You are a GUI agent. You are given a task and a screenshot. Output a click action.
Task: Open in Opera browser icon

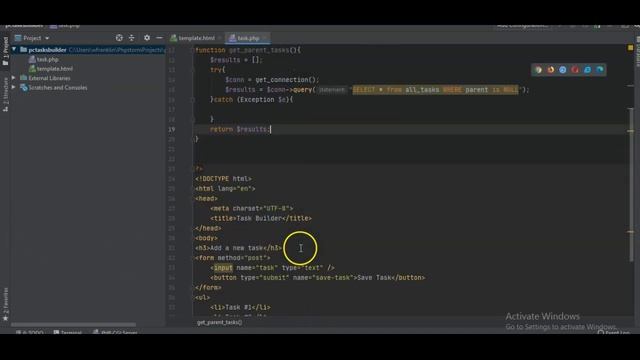(x=575, y=70)
